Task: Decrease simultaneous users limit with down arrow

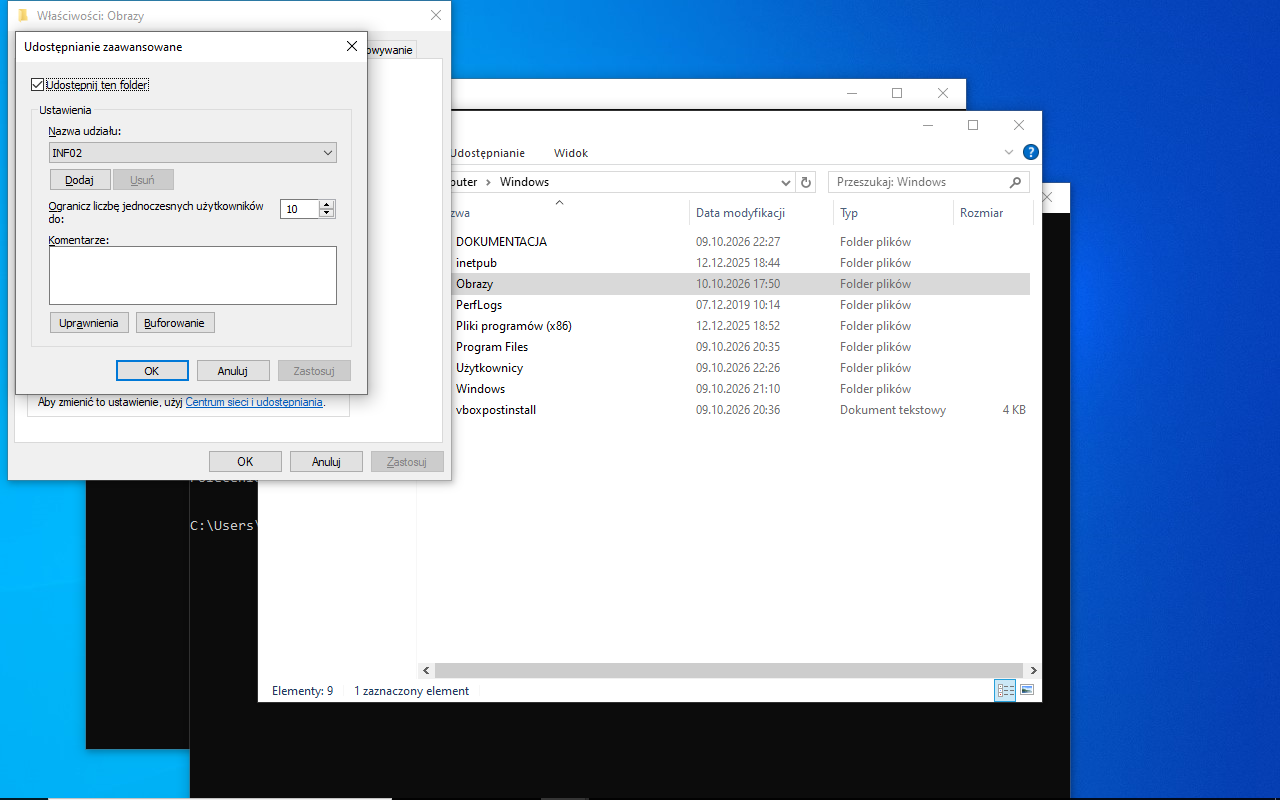Action: coord(327,213)
